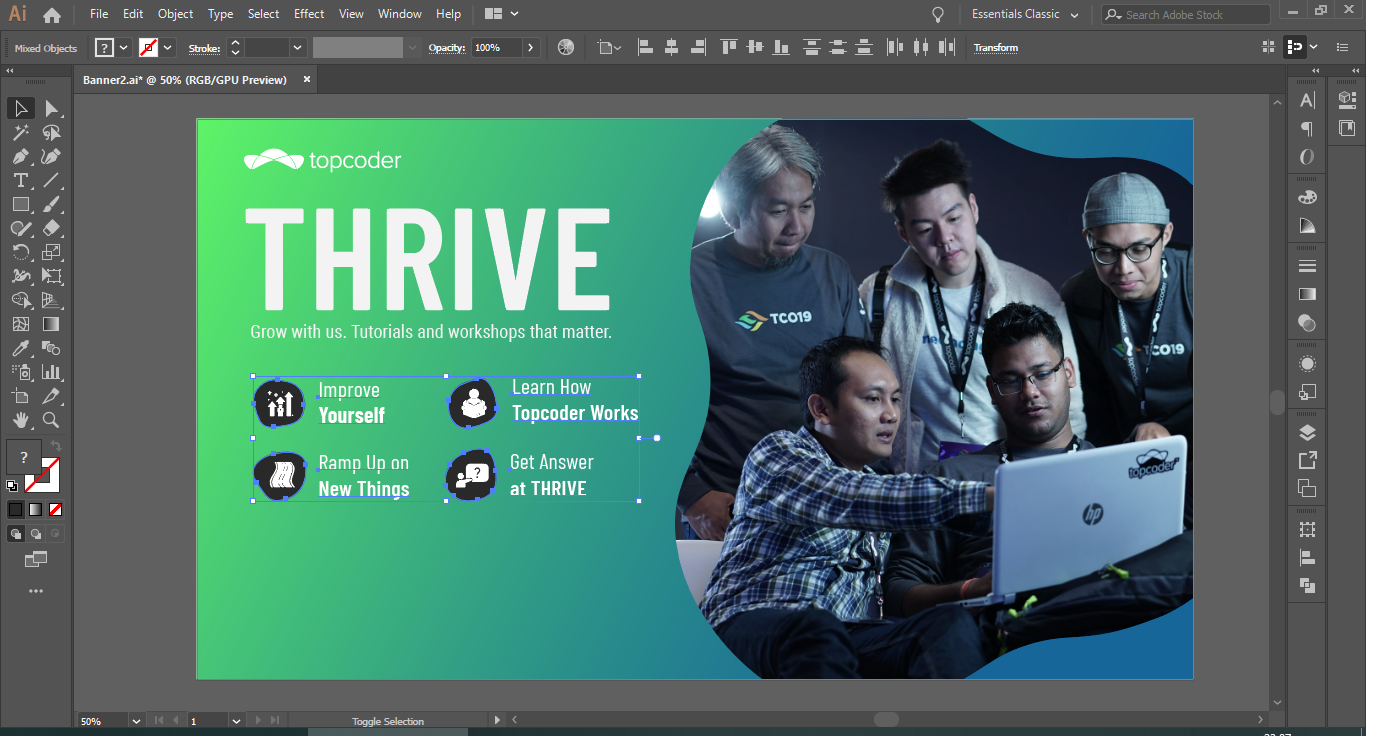Click the Opacity 100% input field
Screen dimensions: 1374x736
click(496, 47)
